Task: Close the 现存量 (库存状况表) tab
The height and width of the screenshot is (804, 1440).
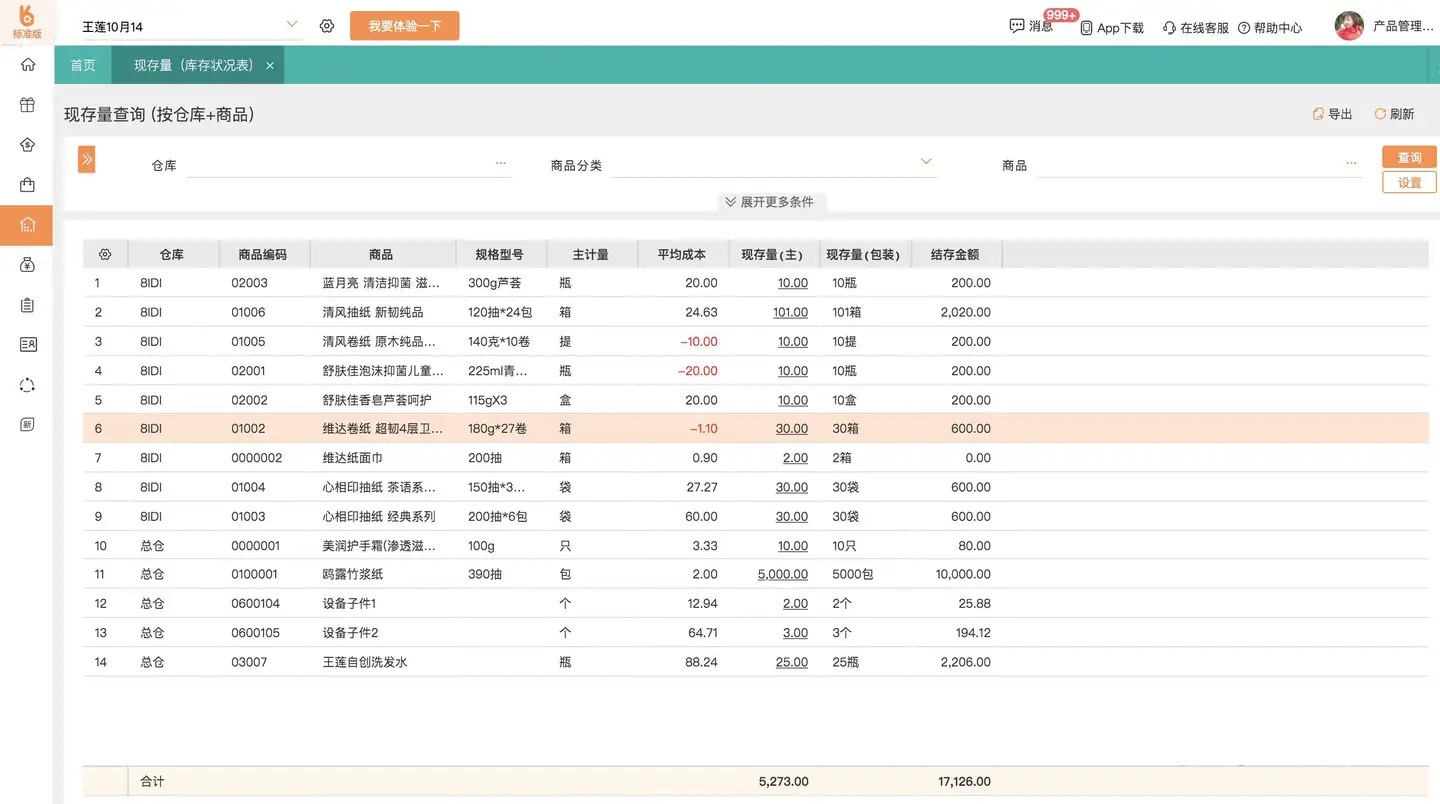Action: click(270, 66)
